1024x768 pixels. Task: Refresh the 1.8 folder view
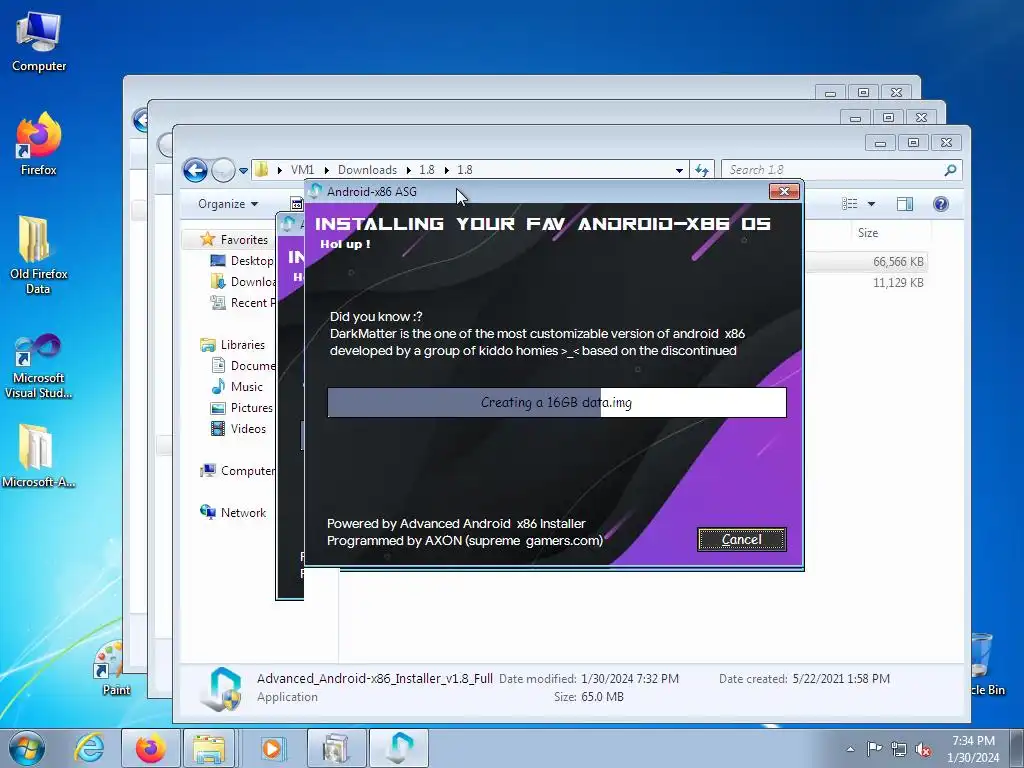[x=702, y=170]
